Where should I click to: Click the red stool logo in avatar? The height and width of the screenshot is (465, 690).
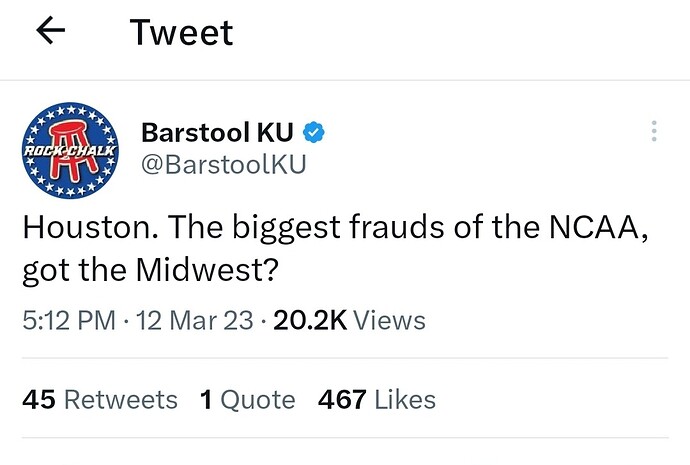(x=72, y=150)
